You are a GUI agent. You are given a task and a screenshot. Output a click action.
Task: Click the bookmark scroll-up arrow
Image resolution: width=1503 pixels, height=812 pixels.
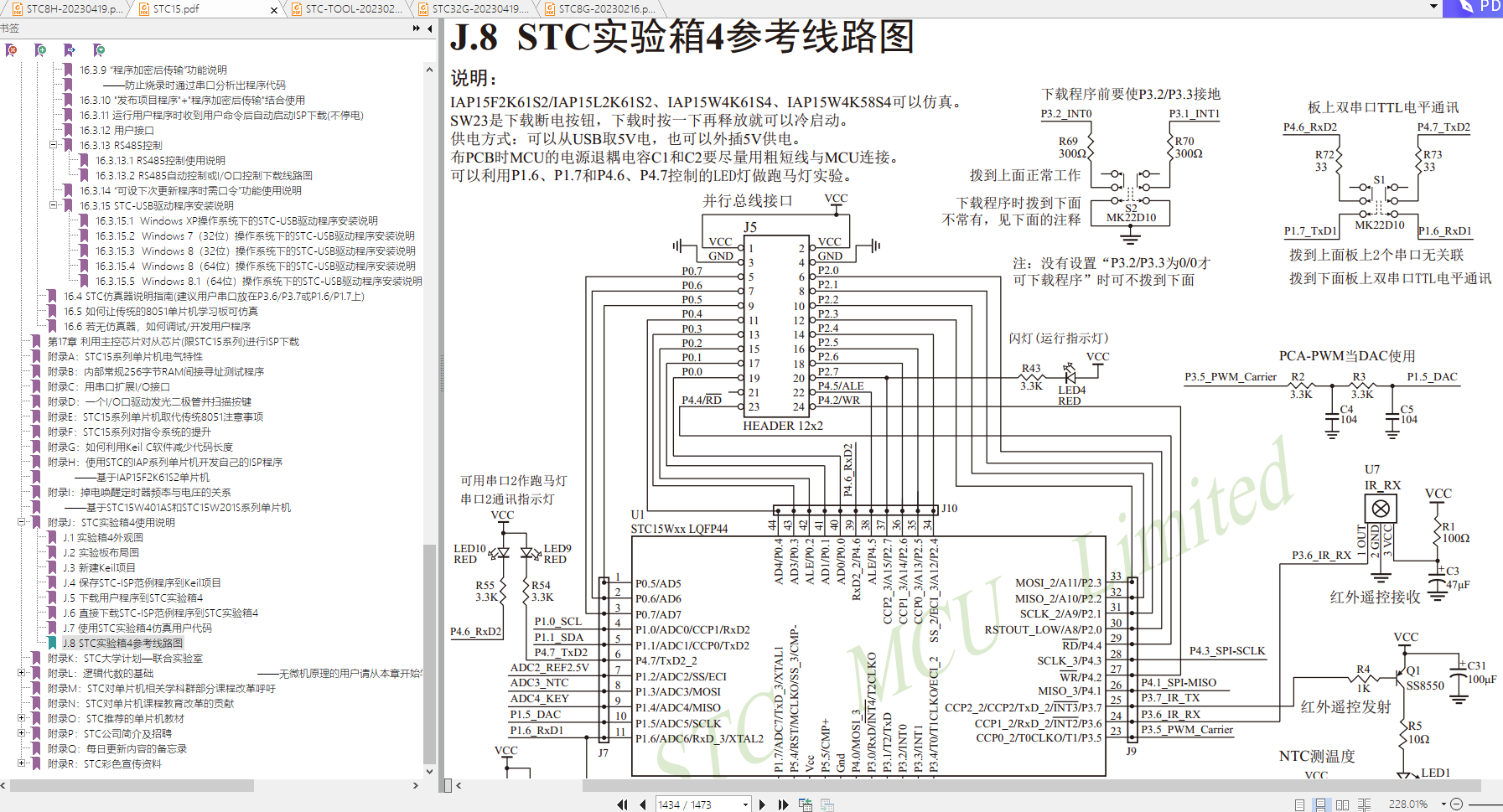click(430, 69)
